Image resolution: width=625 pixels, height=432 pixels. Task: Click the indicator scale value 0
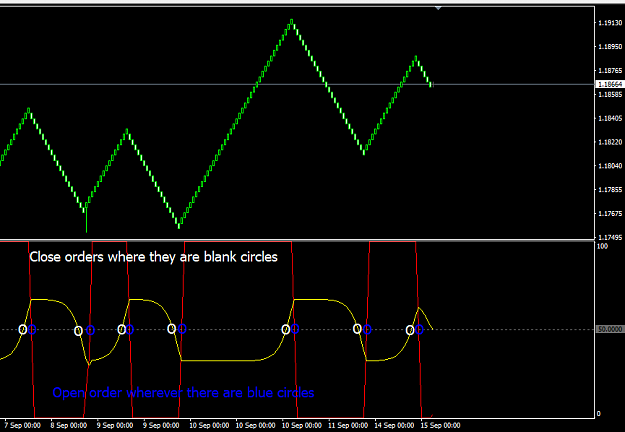click(599, 414)
